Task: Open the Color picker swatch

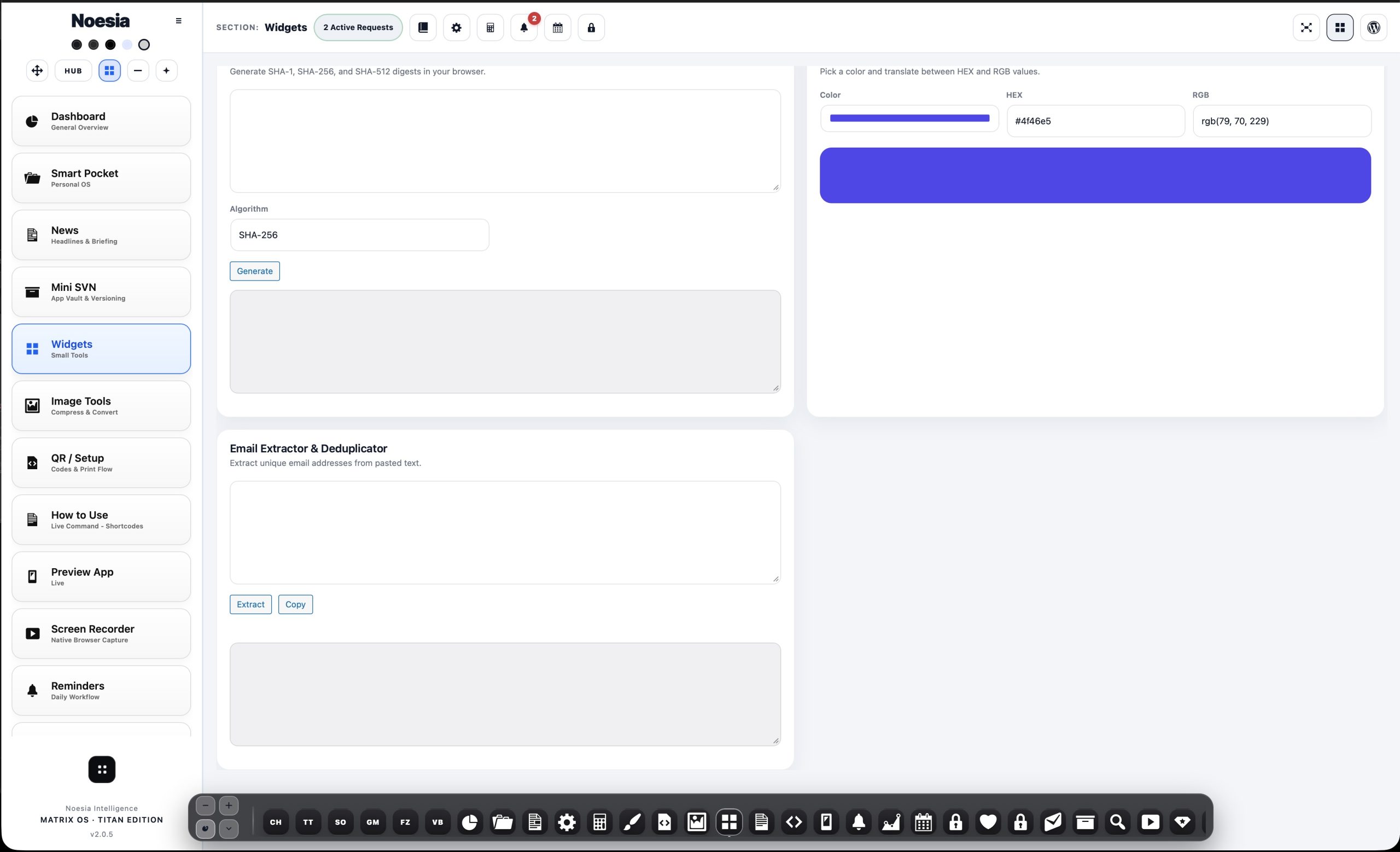Action: 909,118
